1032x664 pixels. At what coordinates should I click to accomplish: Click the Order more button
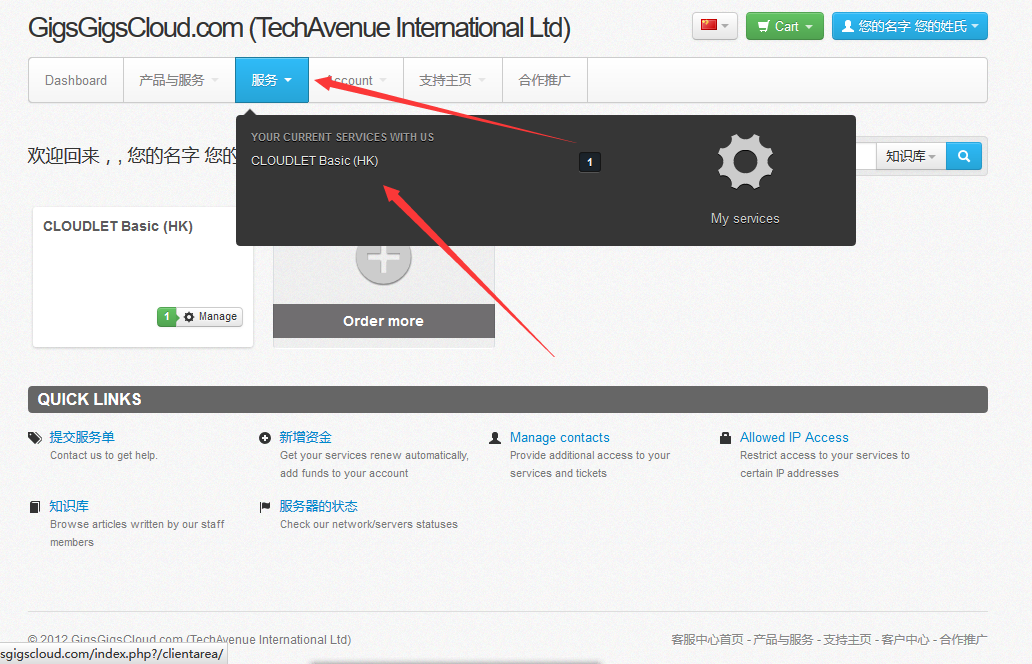coord(384,321)
